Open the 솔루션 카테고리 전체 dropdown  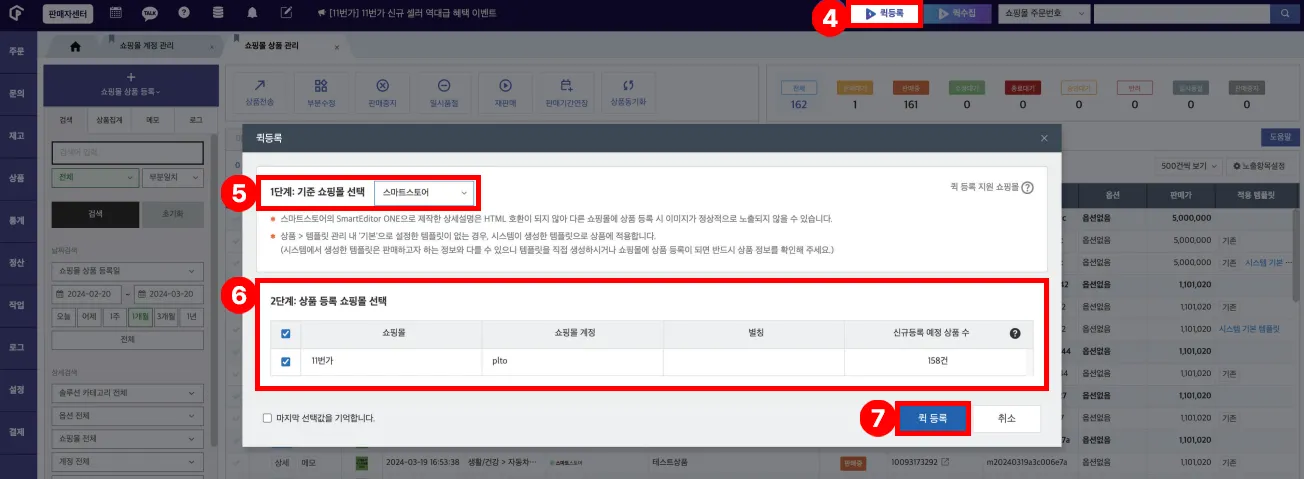127,393
